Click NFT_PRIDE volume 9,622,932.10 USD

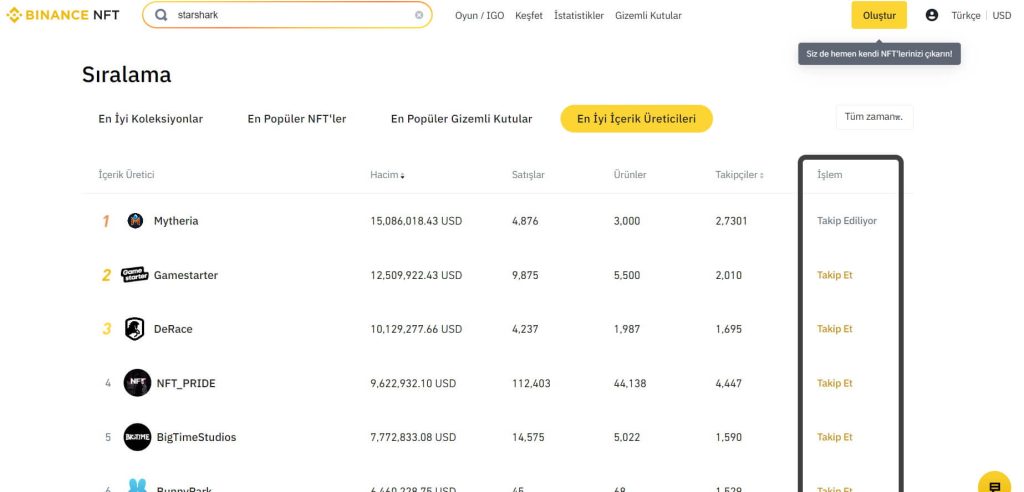click(413, 383)
